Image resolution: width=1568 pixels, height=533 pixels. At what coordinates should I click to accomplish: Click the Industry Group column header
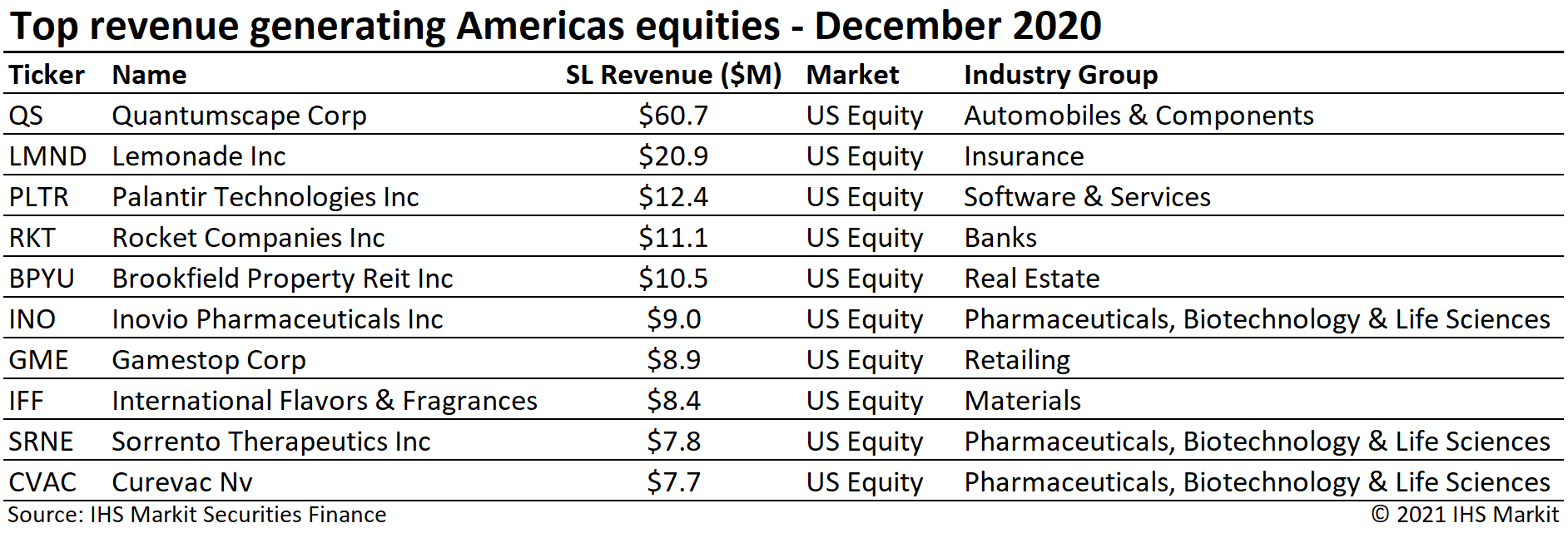[1060, 75]
